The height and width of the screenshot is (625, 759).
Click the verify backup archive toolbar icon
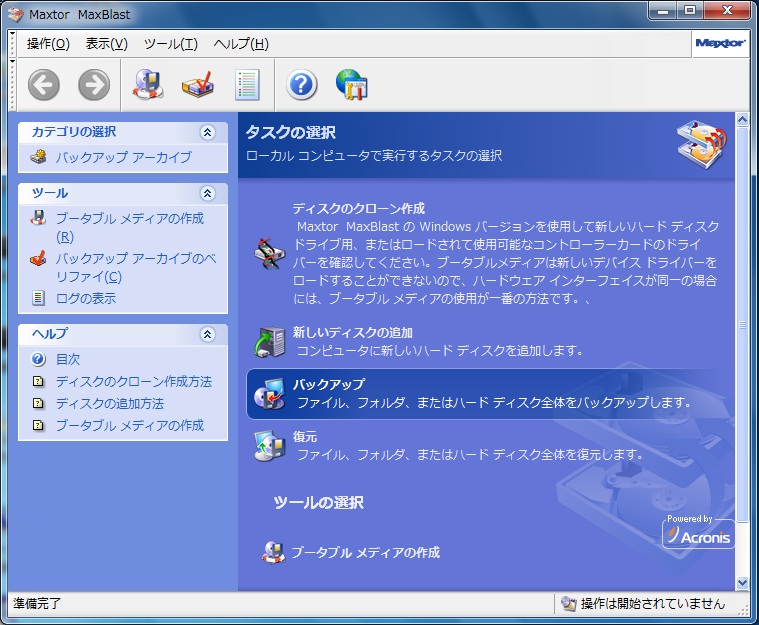(x=198, y=85)
